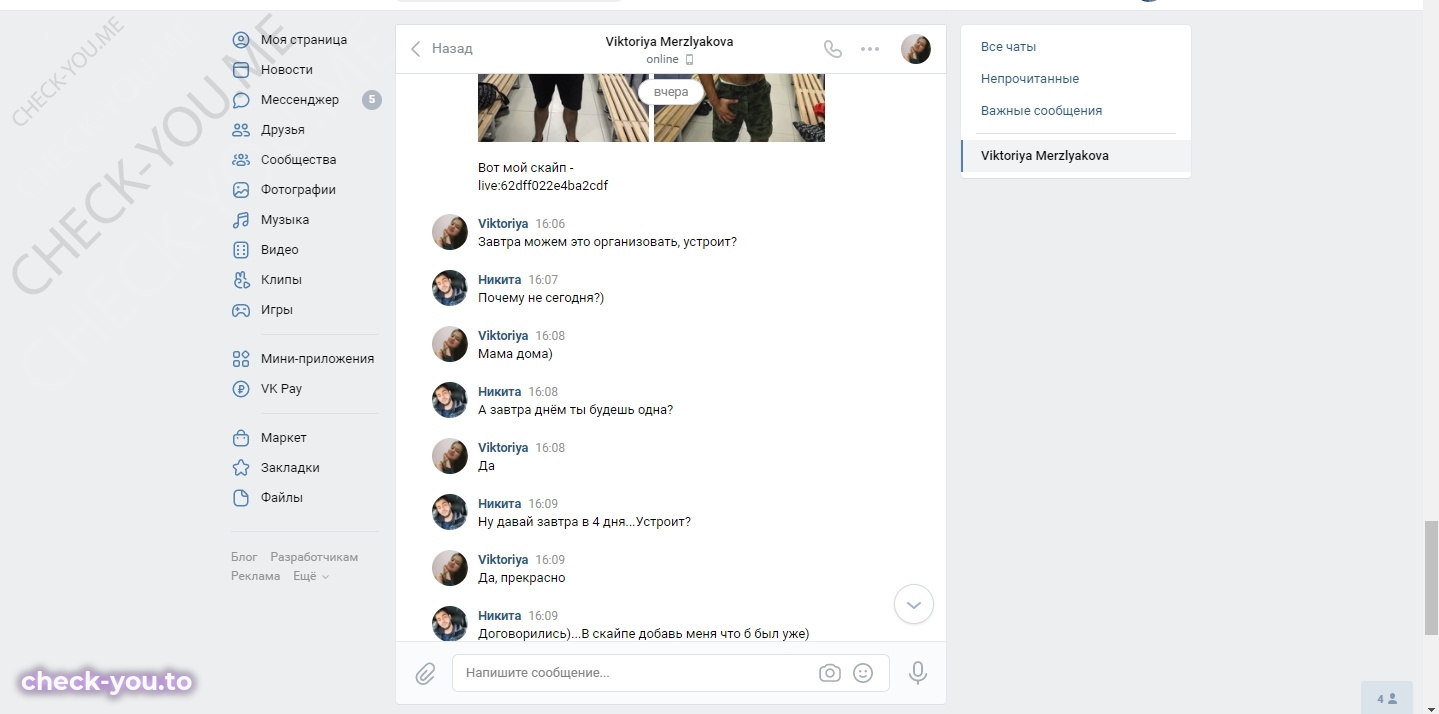The image size is (1439, 714).
Task: Click Никита's avatar next to Почему не сегодня?)
Action: (450, 288)
